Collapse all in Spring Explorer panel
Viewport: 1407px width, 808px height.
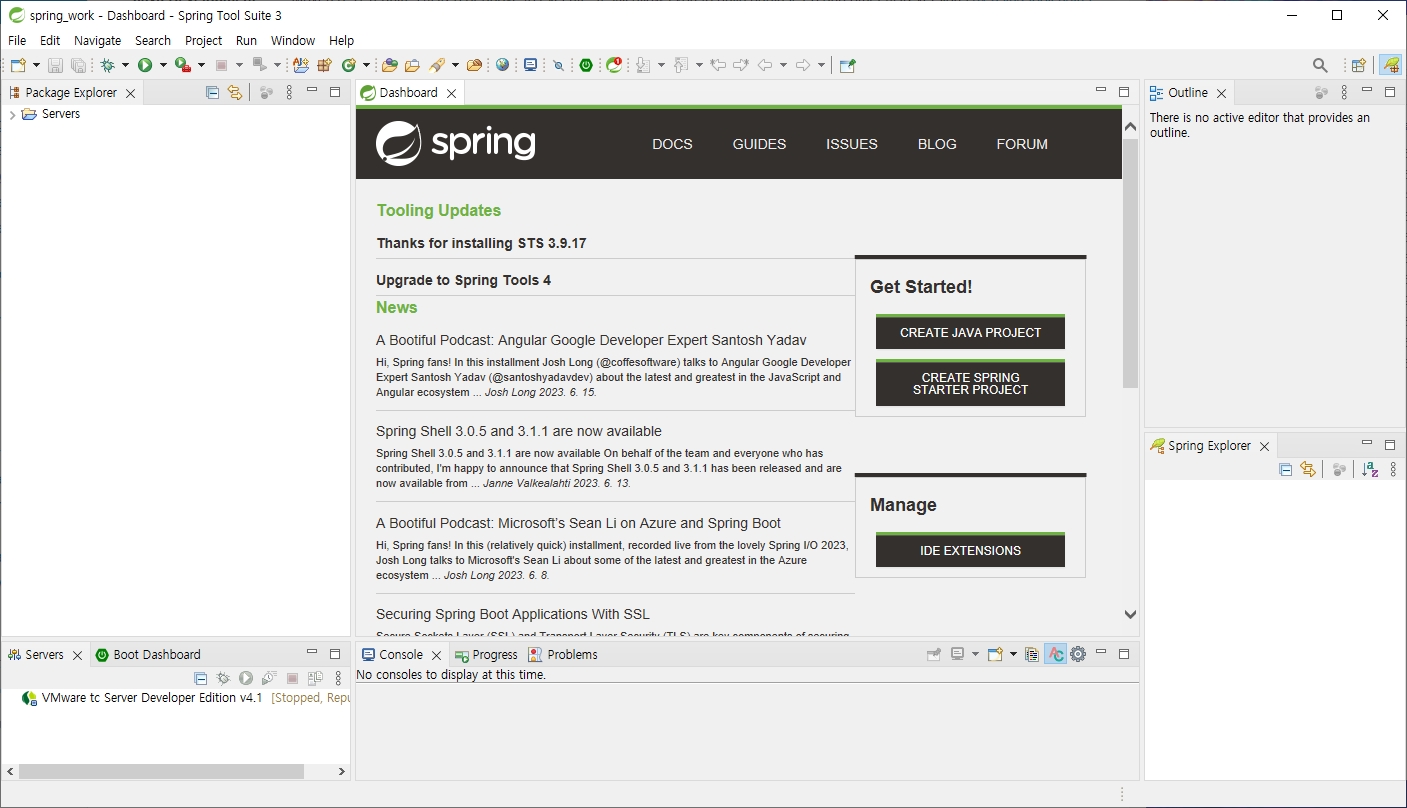[1286, 470]
